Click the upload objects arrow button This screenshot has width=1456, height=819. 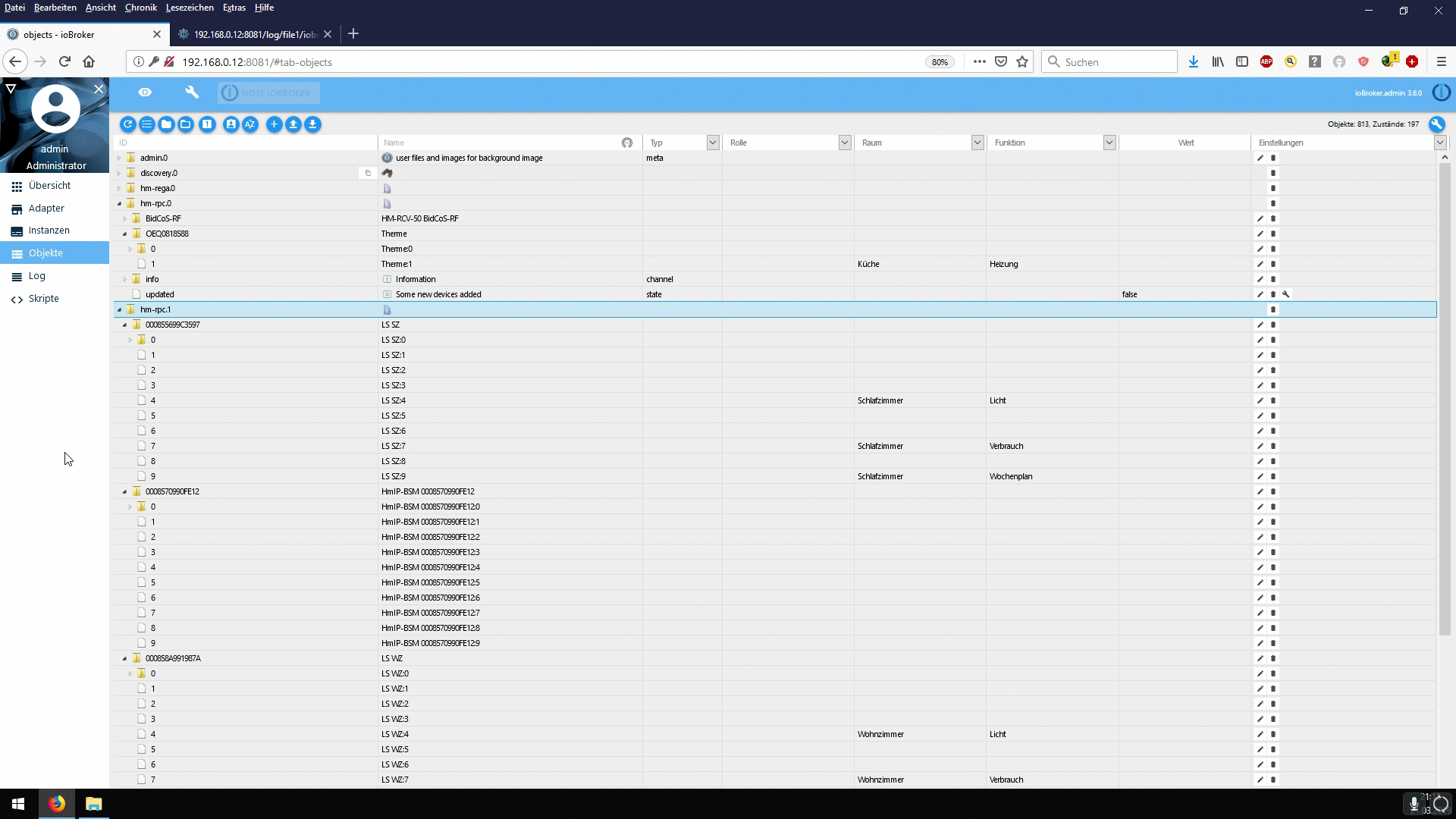click(293, 124)
